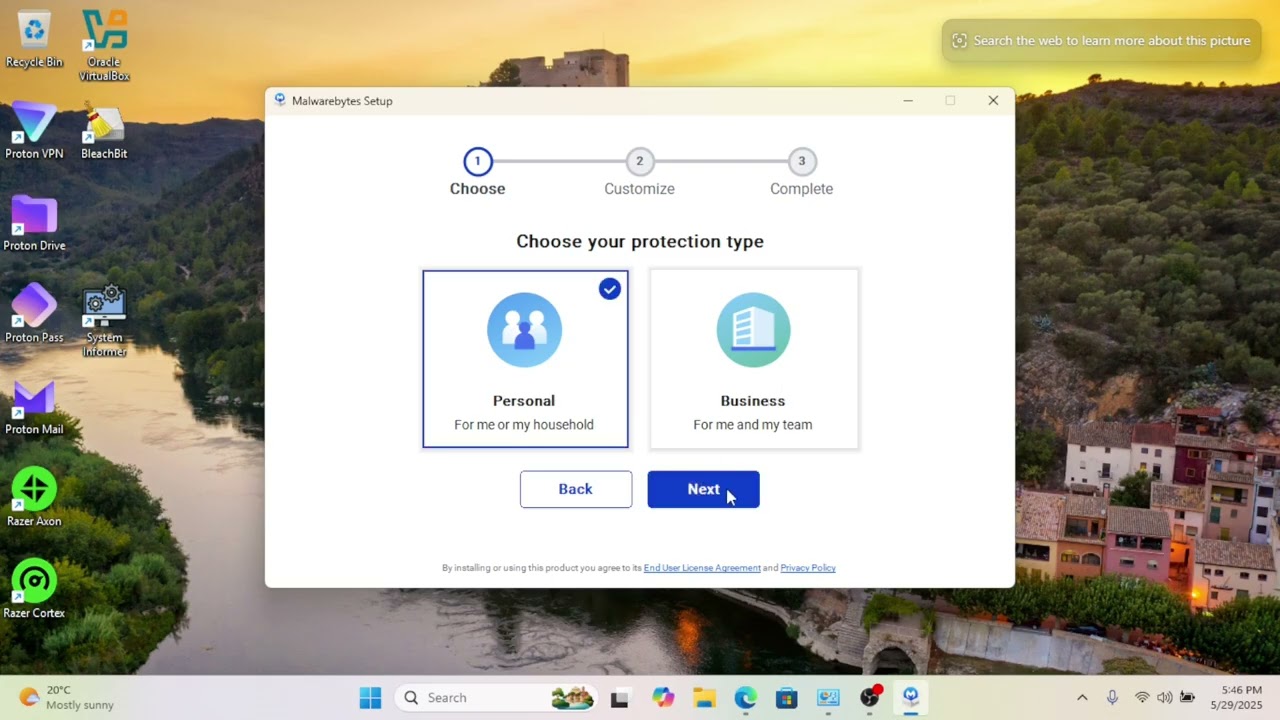Select the Proton VPN desktop shortcut
Screen dimensions: 1280x720
point(34,130)
